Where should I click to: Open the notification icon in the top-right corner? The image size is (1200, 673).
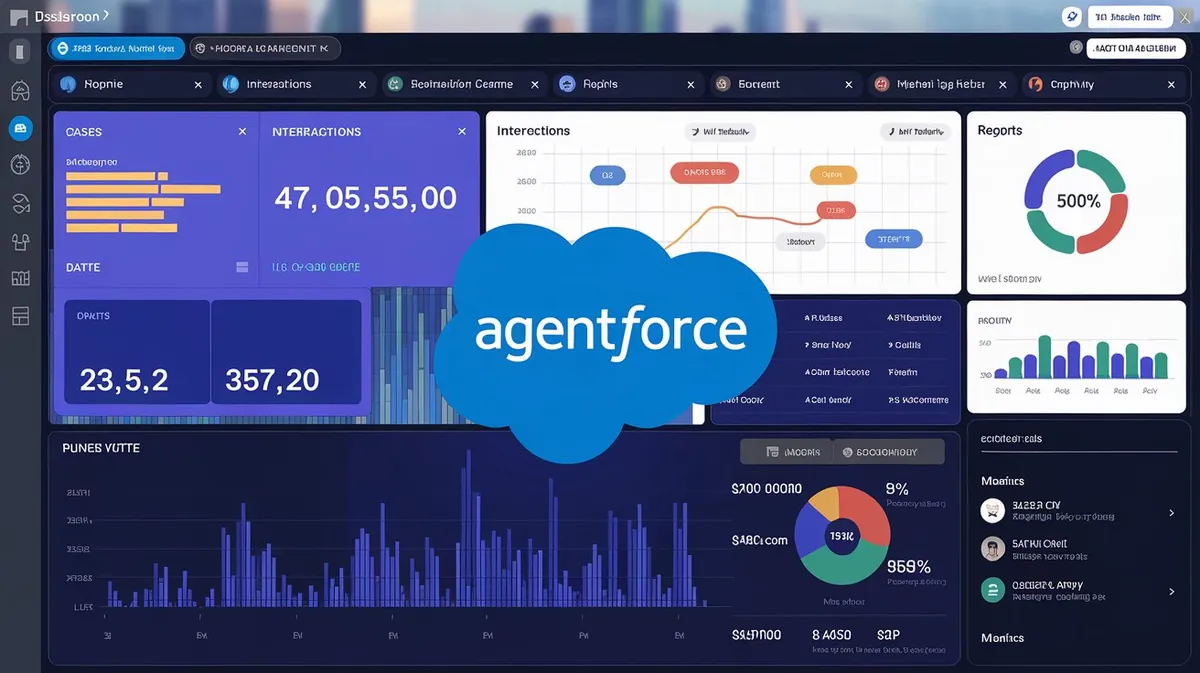point(1071,16)
